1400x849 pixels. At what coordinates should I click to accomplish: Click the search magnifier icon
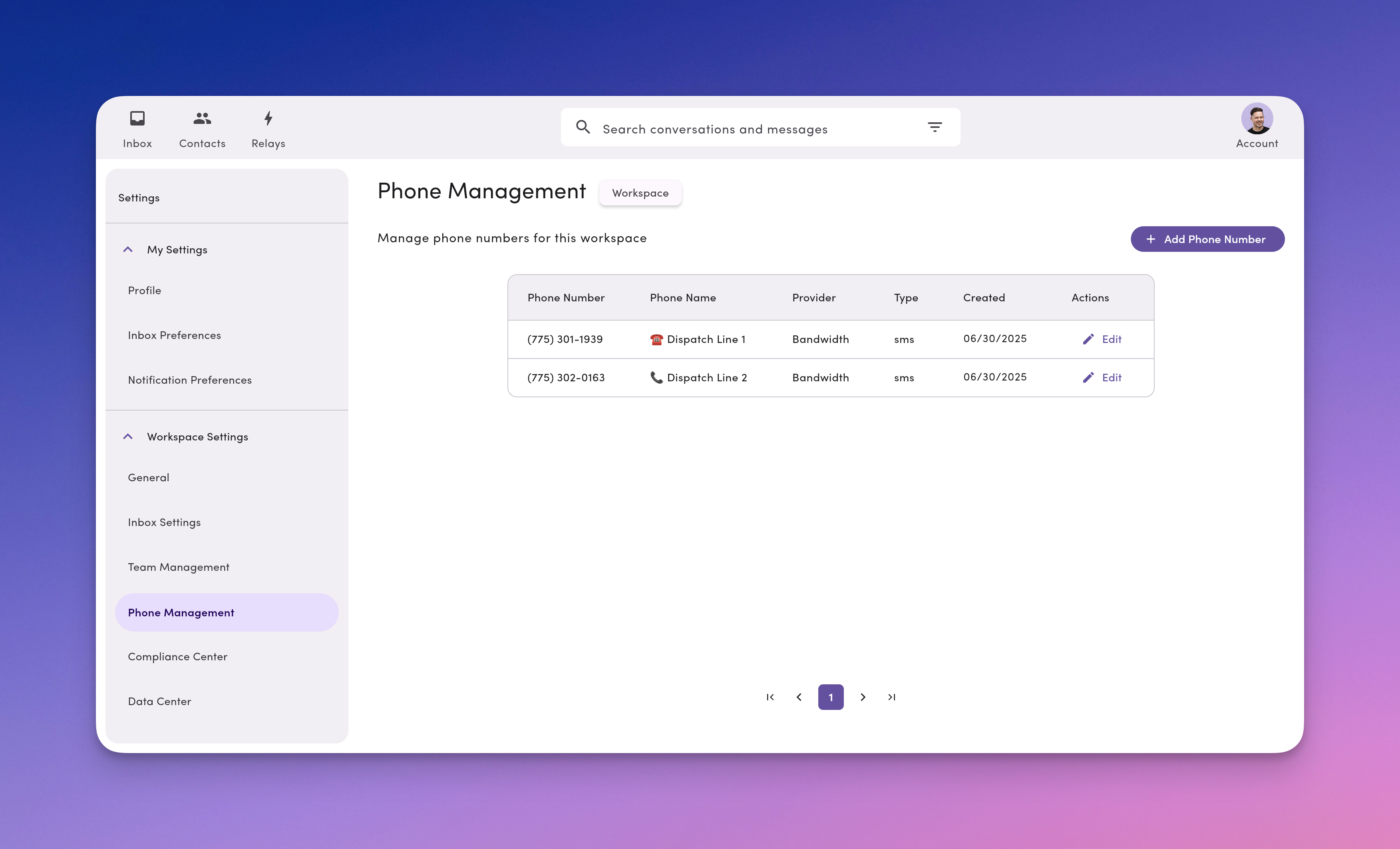583,127
